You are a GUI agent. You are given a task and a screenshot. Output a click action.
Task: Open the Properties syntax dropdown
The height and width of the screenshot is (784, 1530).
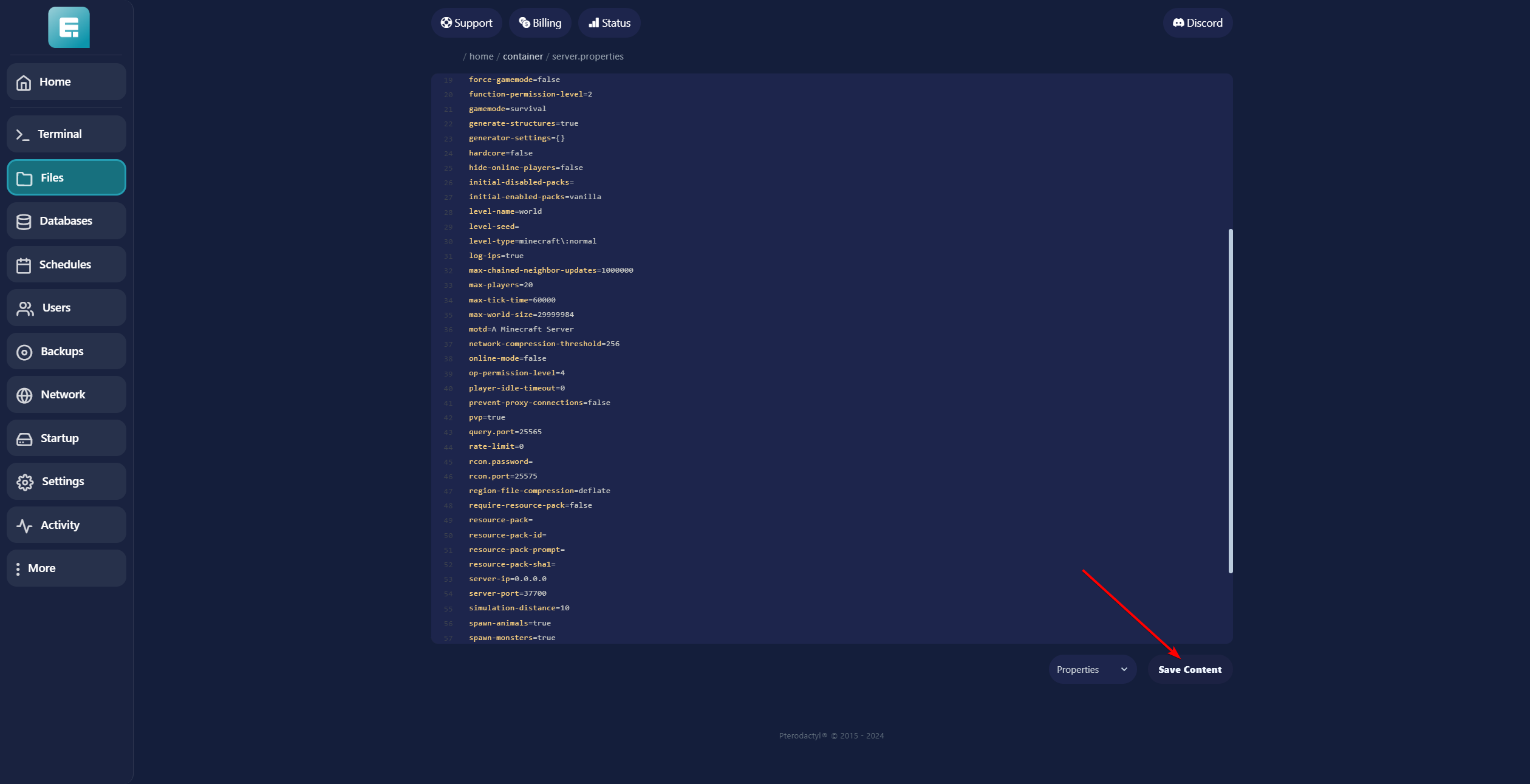click(x=1091, y=669)
